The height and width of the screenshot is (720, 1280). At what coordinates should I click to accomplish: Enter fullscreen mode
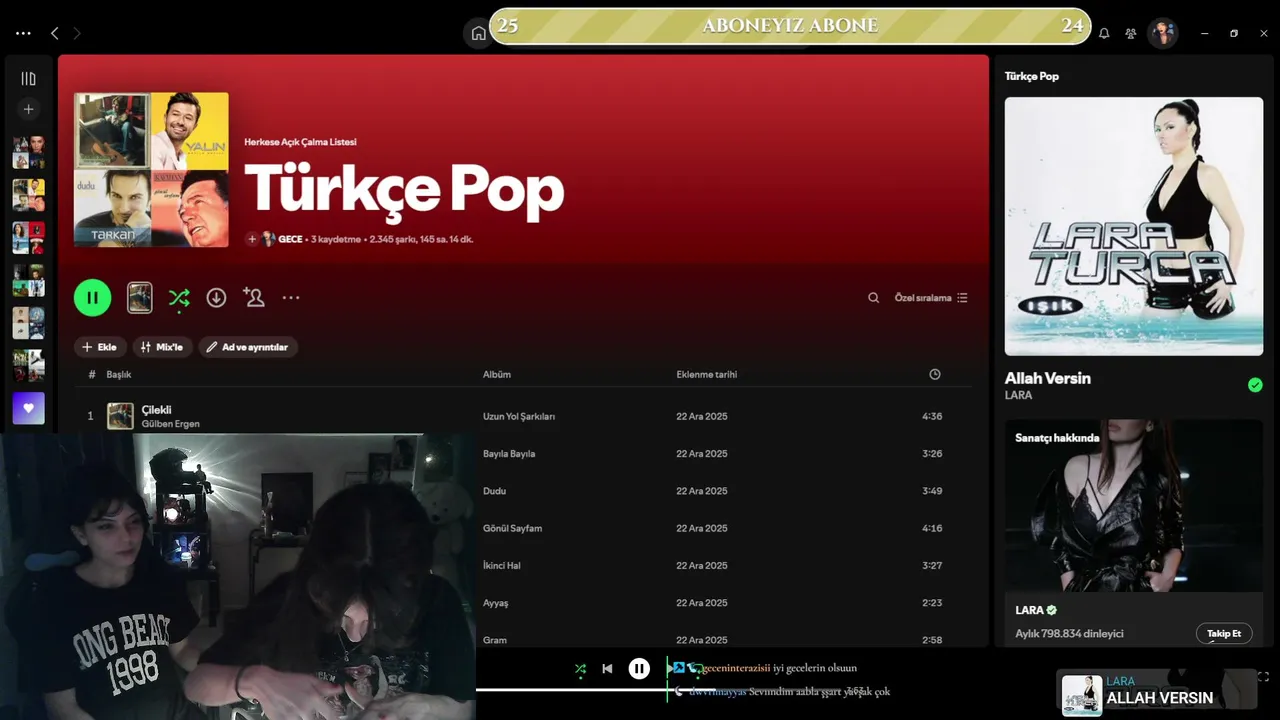1263,677
